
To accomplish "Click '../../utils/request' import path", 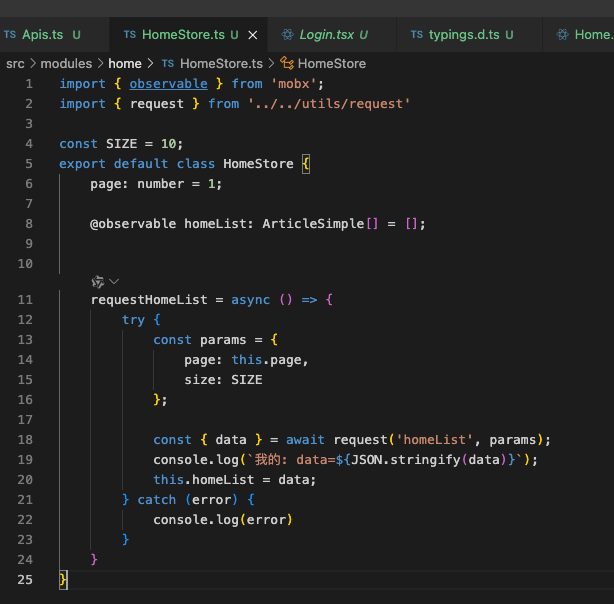I will pyautogui.click(x=329, y=104).
